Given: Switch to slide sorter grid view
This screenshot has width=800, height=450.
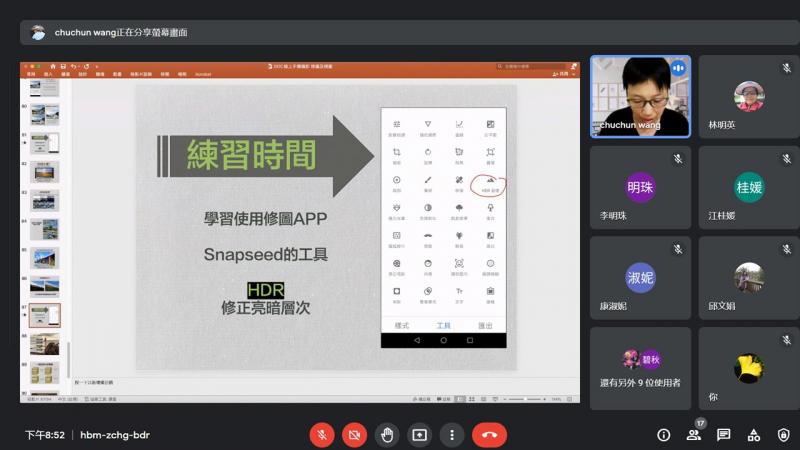Looking at the screenshot, I should pyautogui.click(x=472, y=399).
